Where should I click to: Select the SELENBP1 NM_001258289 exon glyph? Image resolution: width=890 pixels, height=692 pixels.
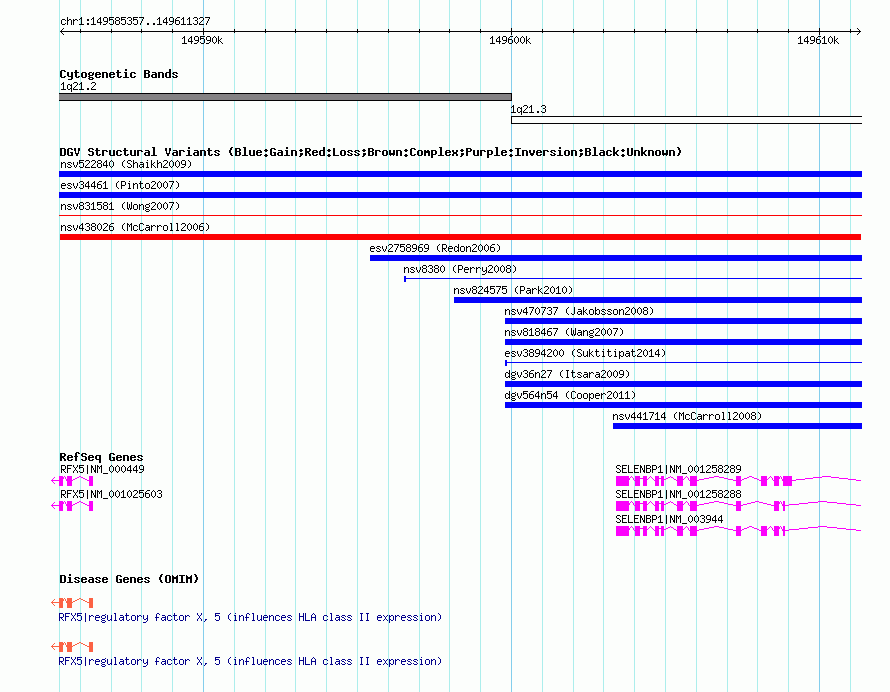[738, 481]
